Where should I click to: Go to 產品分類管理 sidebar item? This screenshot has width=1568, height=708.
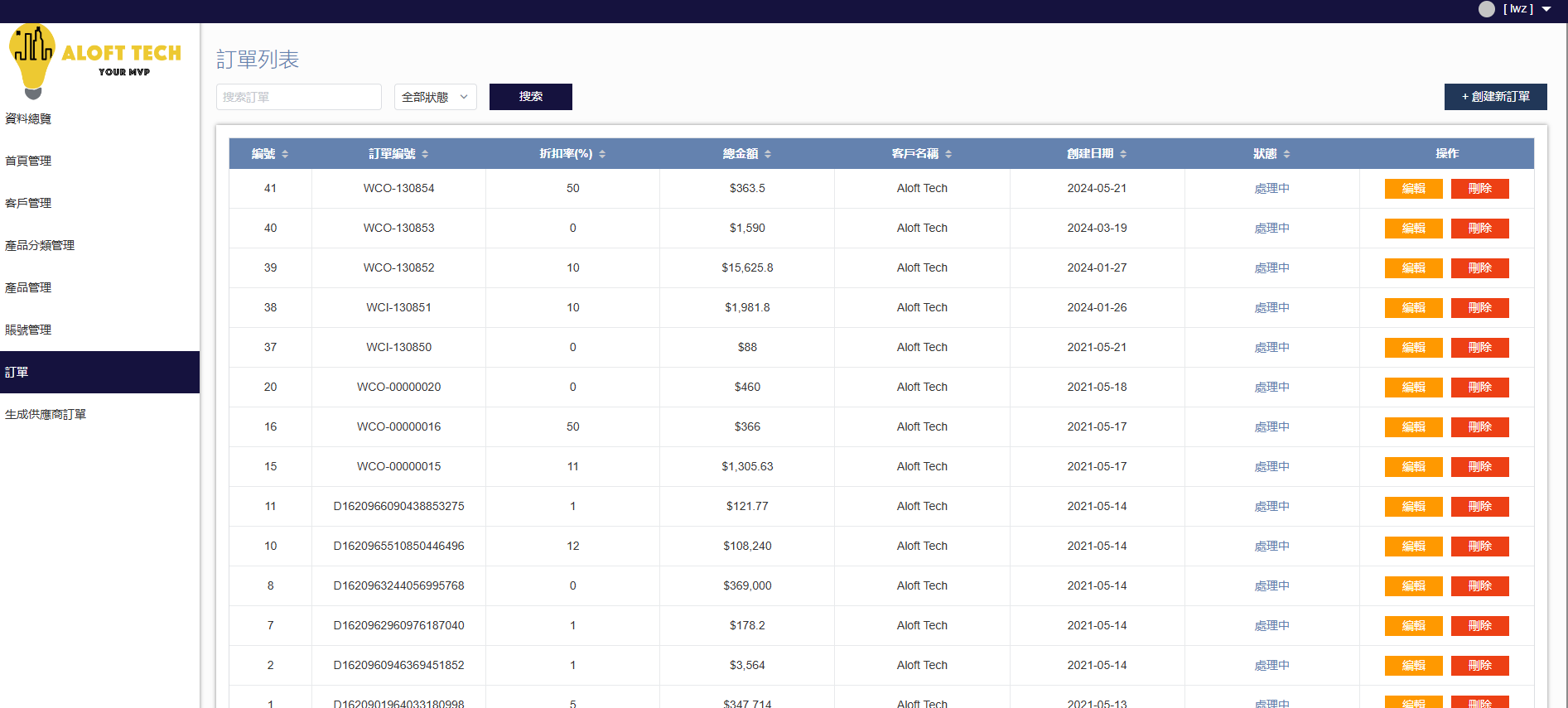pos(40,245)
